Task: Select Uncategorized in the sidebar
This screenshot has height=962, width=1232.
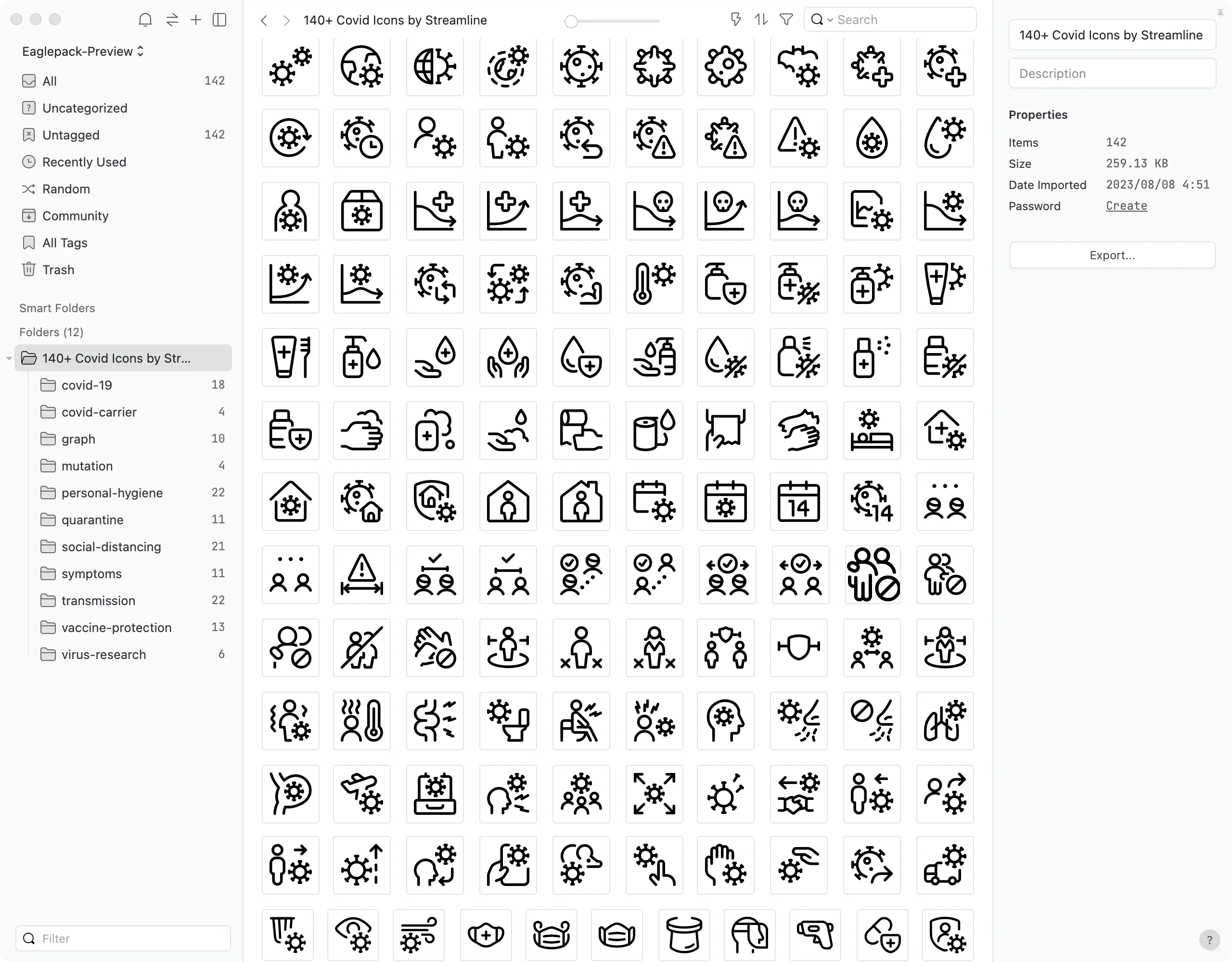Action: [123, 108]
